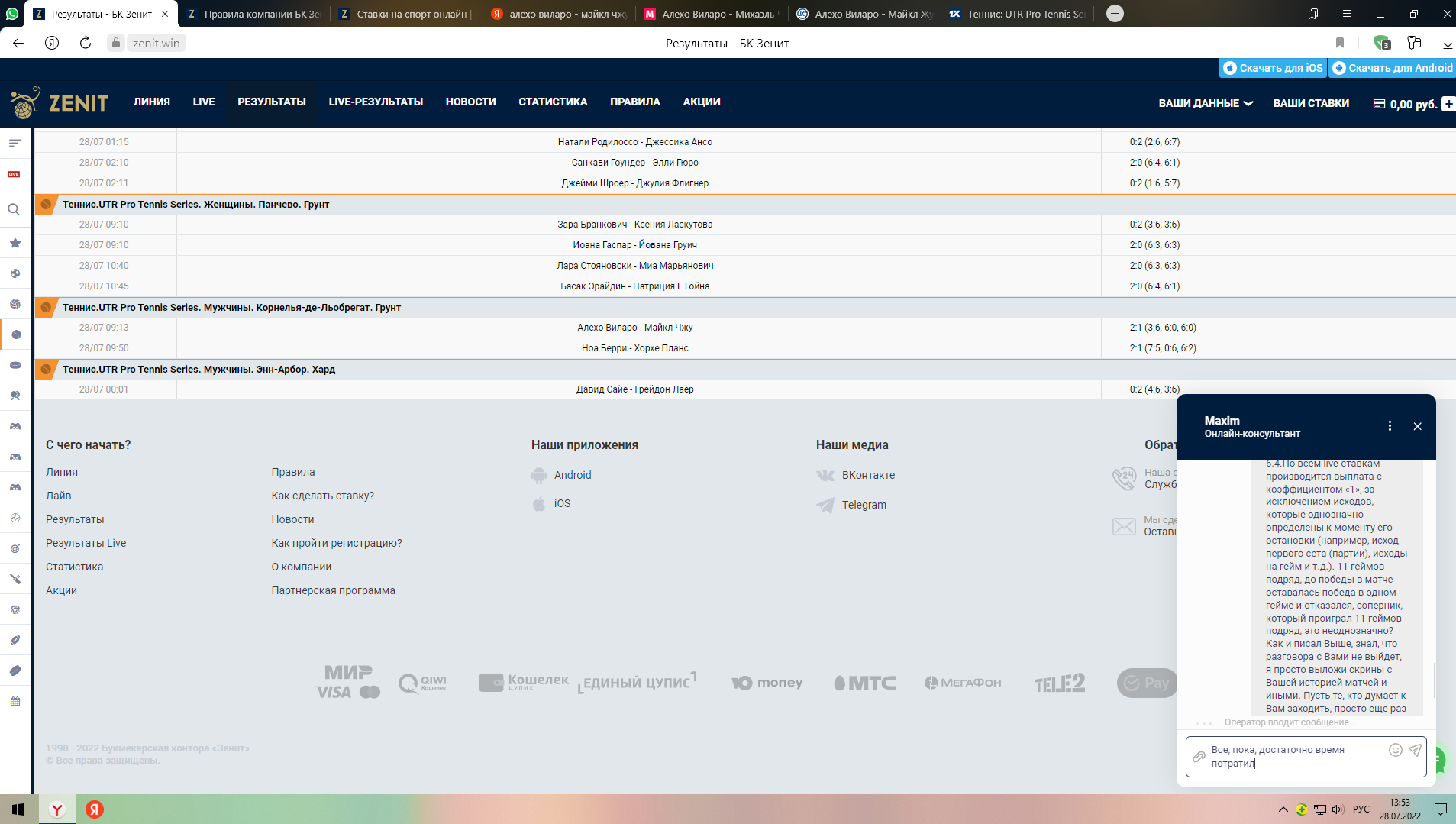
Task: Click the Скачать для iOS button
Action: (x=1273, y=68)
